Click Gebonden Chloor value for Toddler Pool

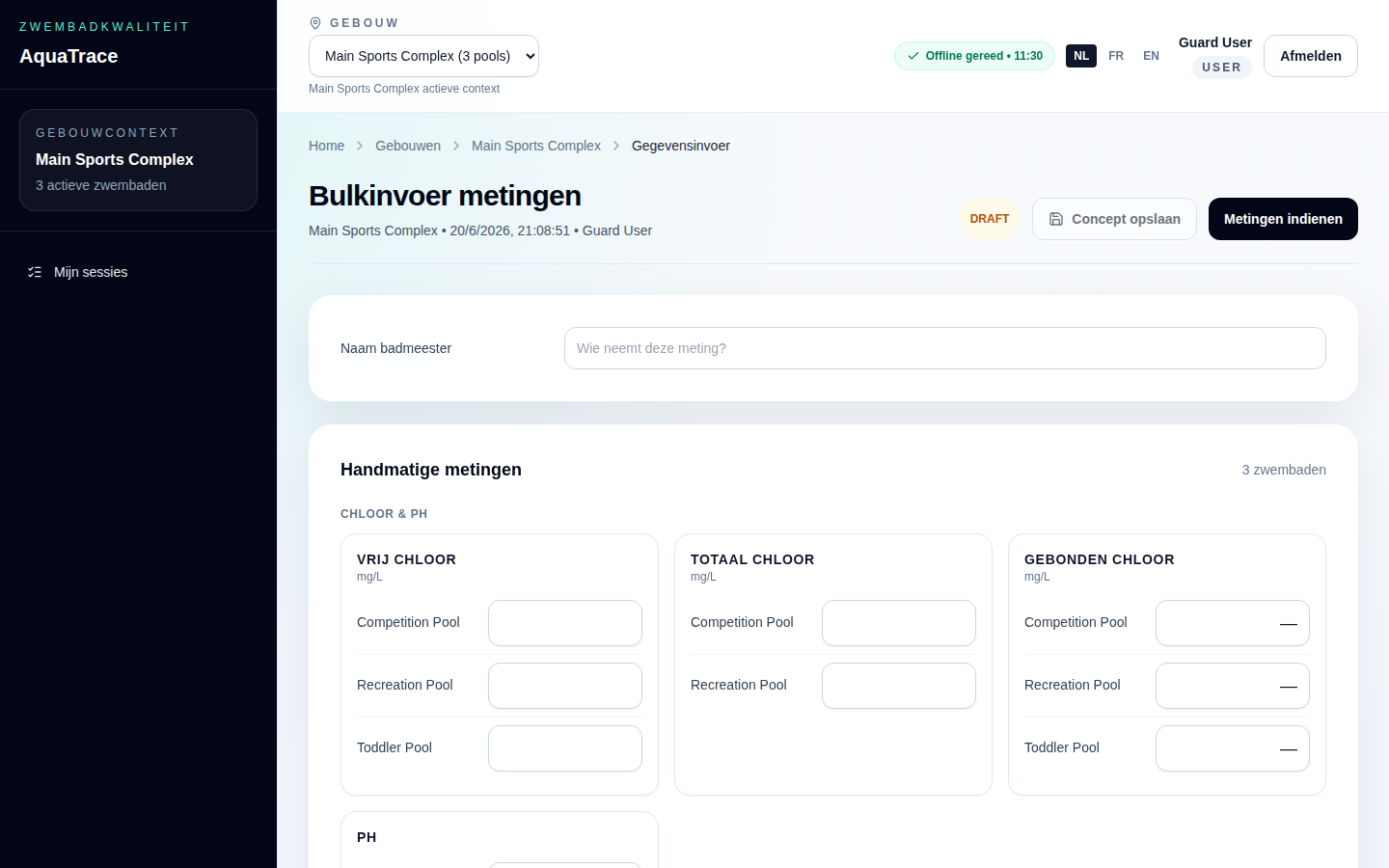[x=1233, y=748]
